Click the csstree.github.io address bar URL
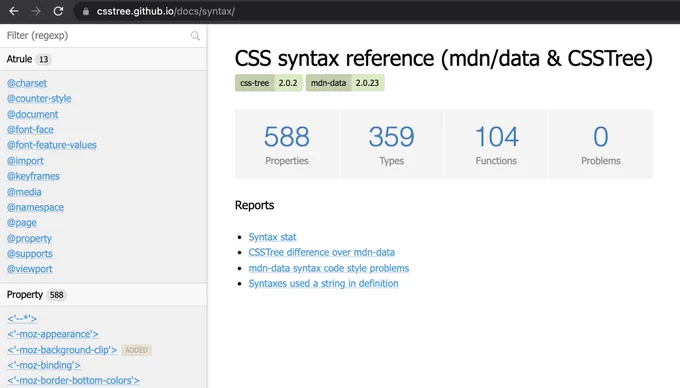This screenshot has width=680, height=388. (166, 11)
